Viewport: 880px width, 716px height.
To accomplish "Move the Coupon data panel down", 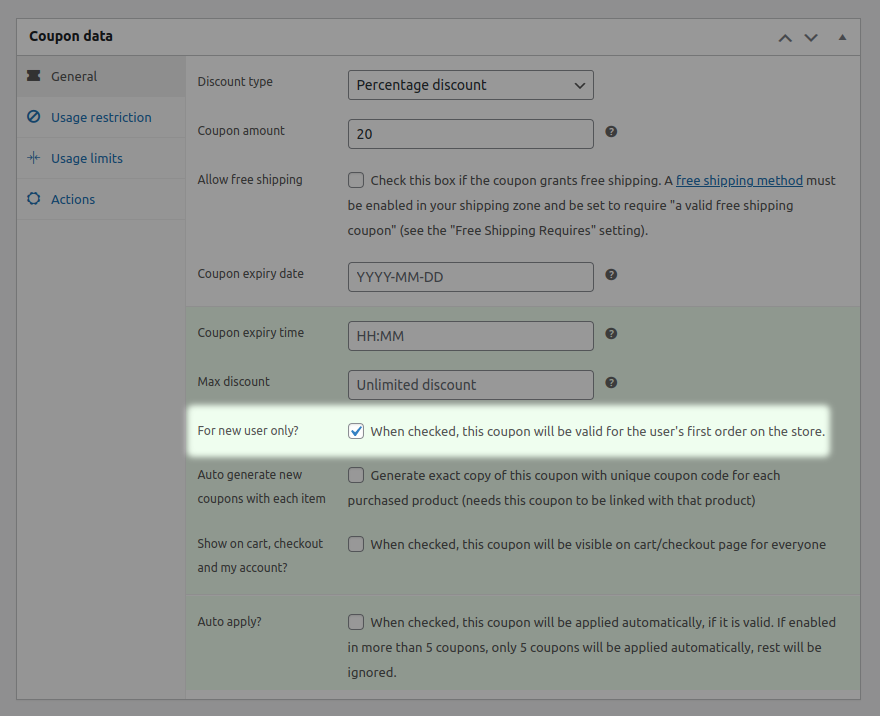I will tap(811, 36).
